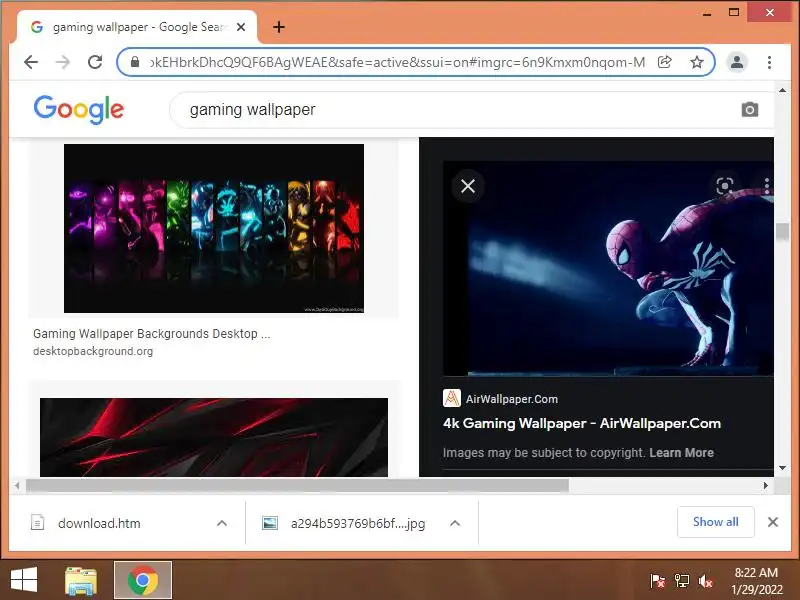Open 4k Gaming Wallpaper title link
Viewport: 800px width, 600px height.
582,423
